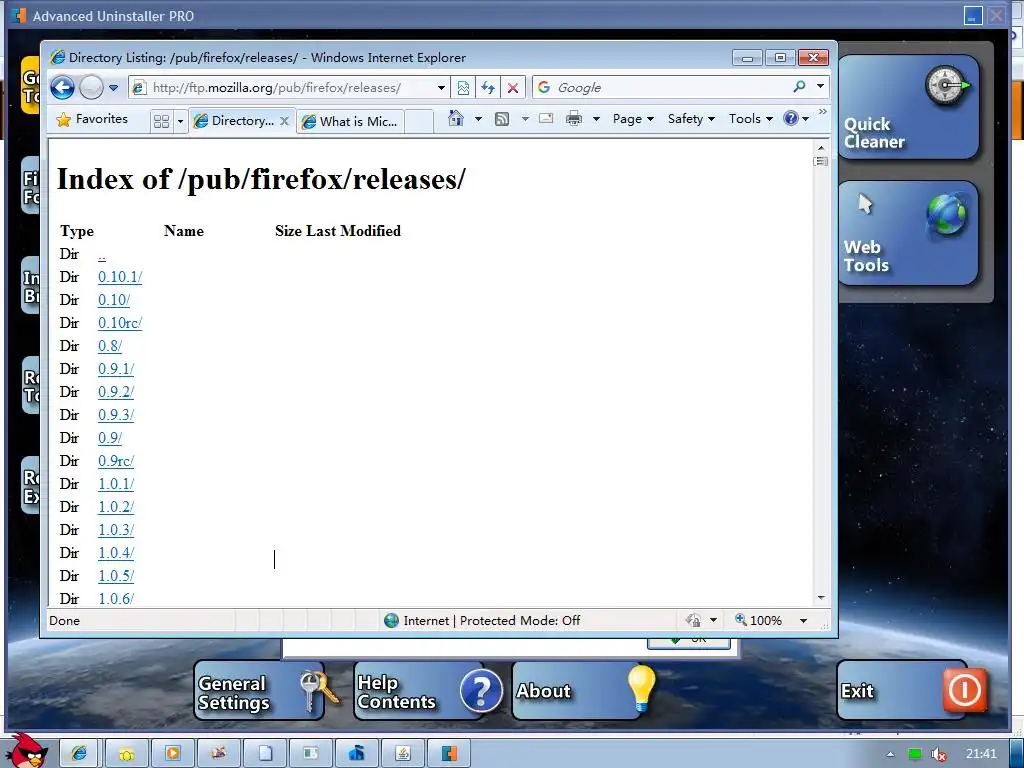Open Quick Cleaner in Advanced Uninstaller PRO
The height and width of the screenshot is (768, 1024).
908,108
